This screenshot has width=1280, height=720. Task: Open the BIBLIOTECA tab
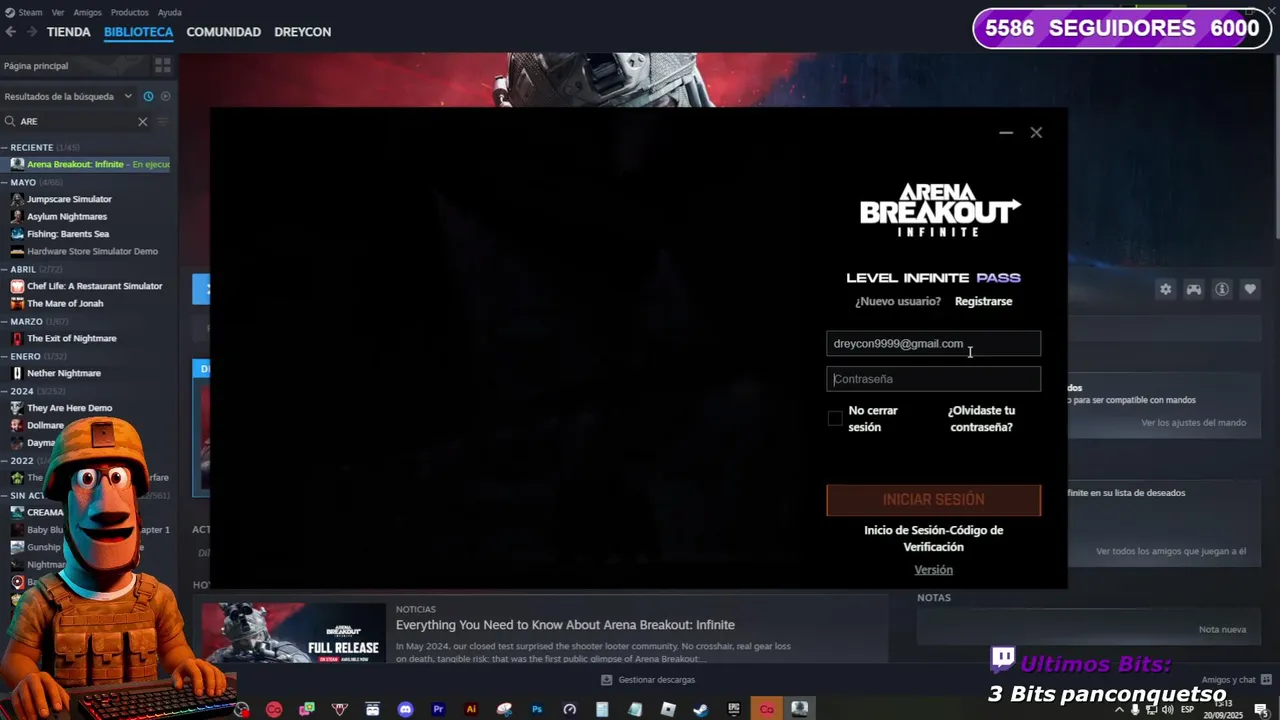[x=139, y=32]
